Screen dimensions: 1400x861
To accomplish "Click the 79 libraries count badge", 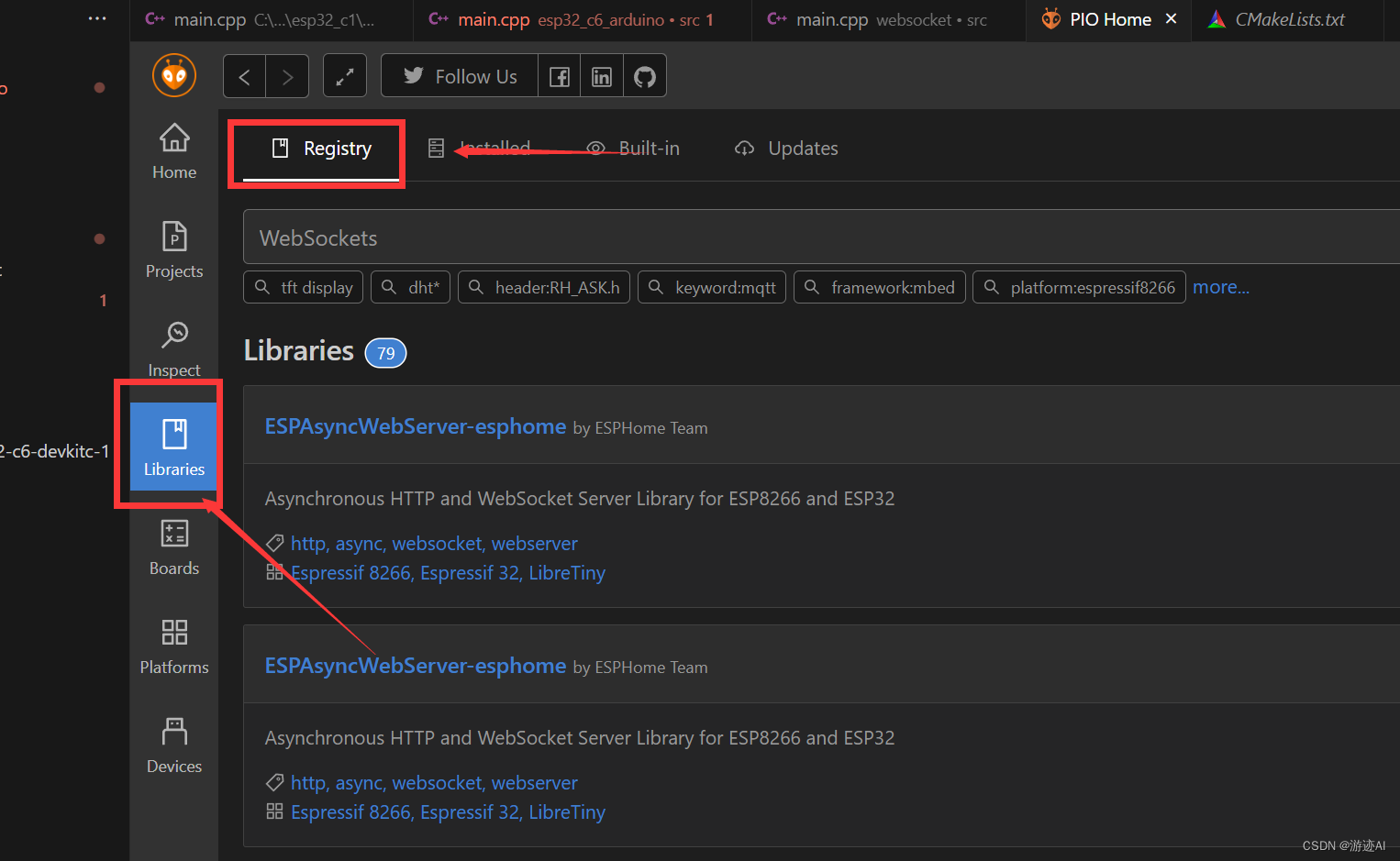I will (386, 353).
